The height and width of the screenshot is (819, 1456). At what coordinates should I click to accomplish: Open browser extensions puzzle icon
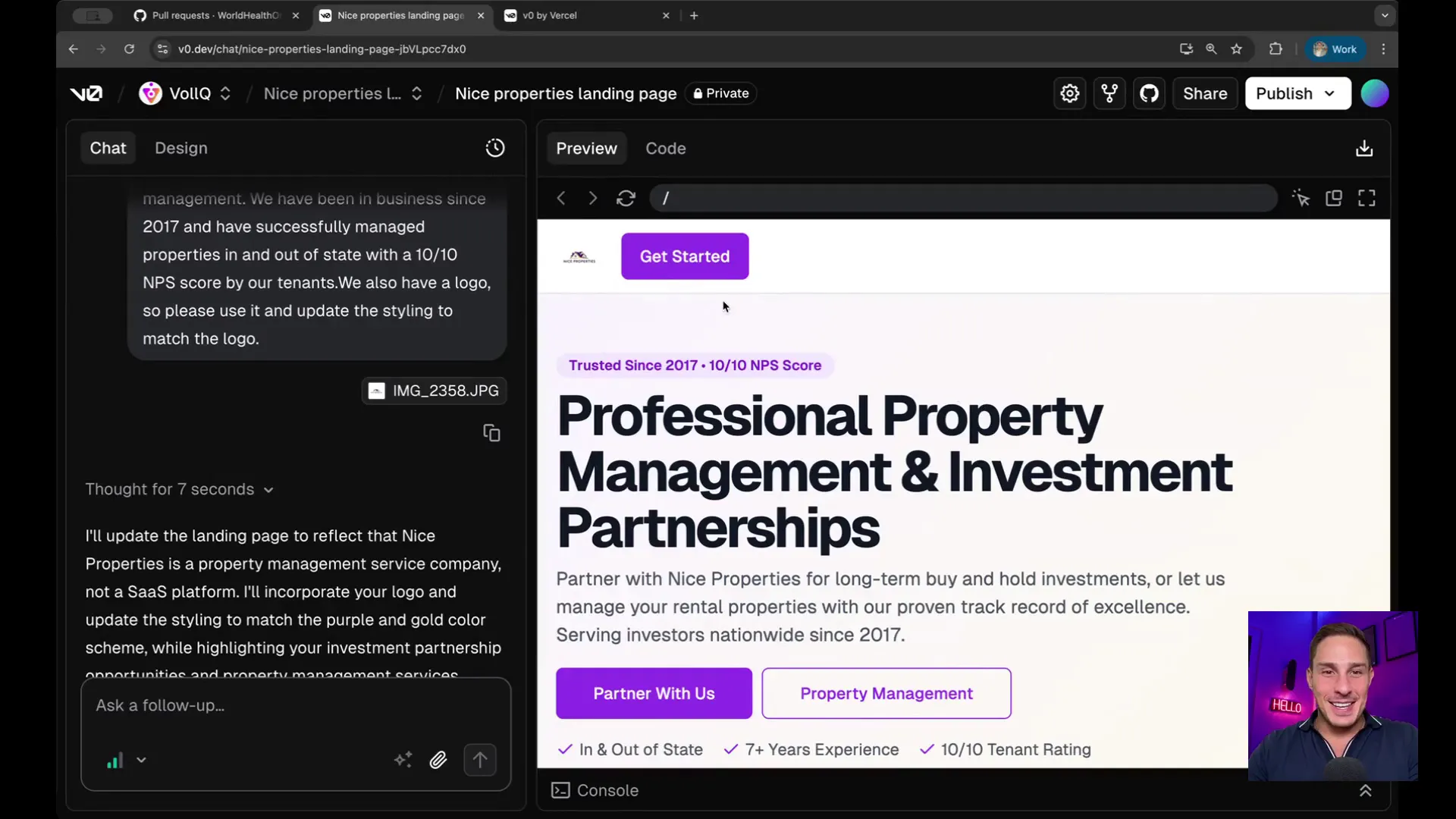(1276, 49)
